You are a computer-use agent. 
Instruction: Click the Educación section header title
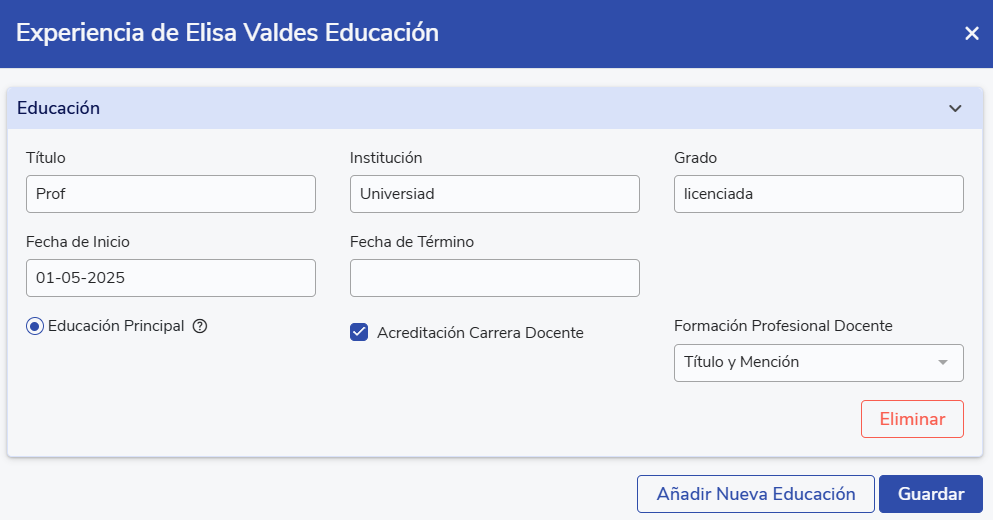[x=59, y=108]
